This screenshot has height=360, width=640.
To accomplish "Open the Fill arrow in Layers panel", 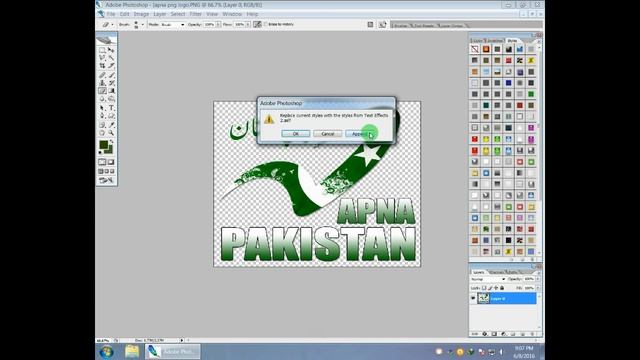I will tap(538, 288).
